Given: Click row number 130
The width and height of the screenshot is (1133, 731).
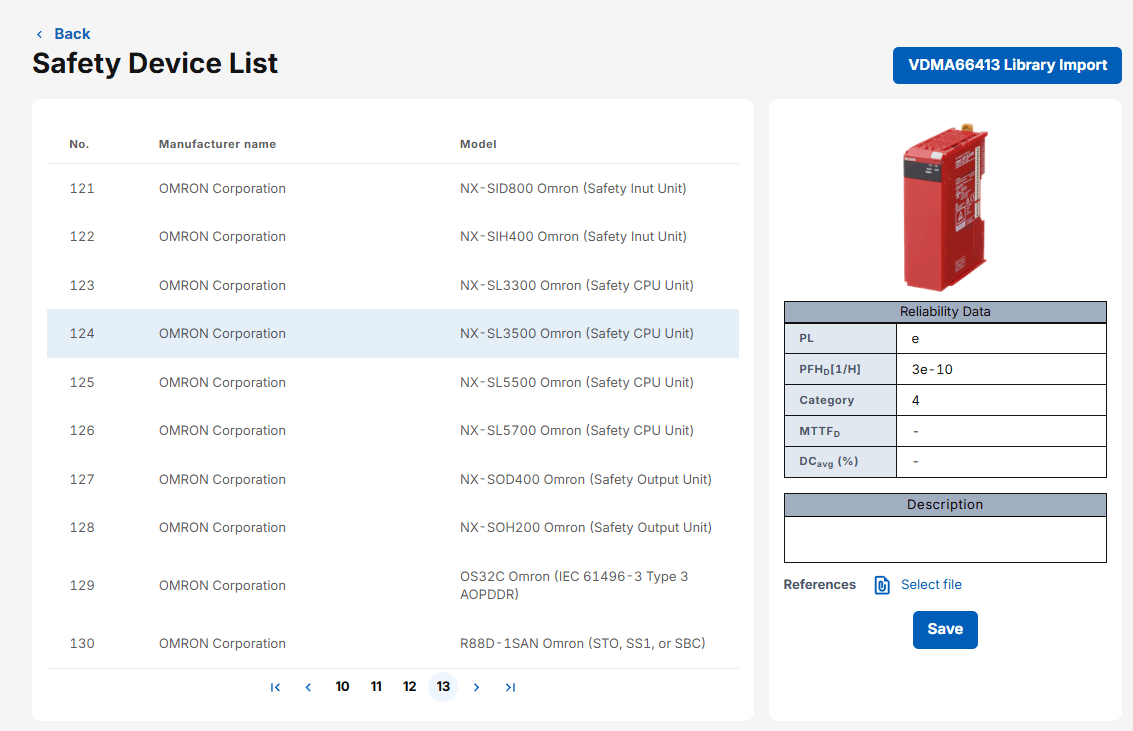Looking at the screenshot, I should 82,643.
